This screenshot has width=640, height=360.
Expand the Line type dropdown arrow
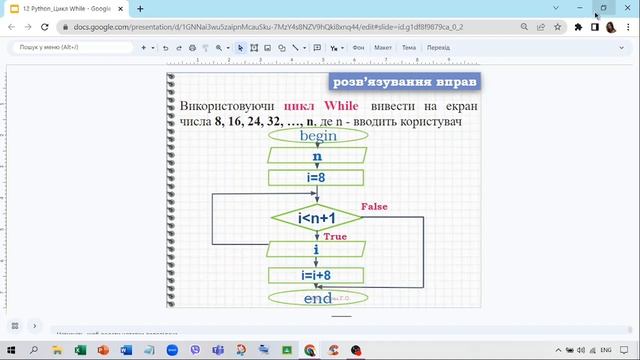304,48
